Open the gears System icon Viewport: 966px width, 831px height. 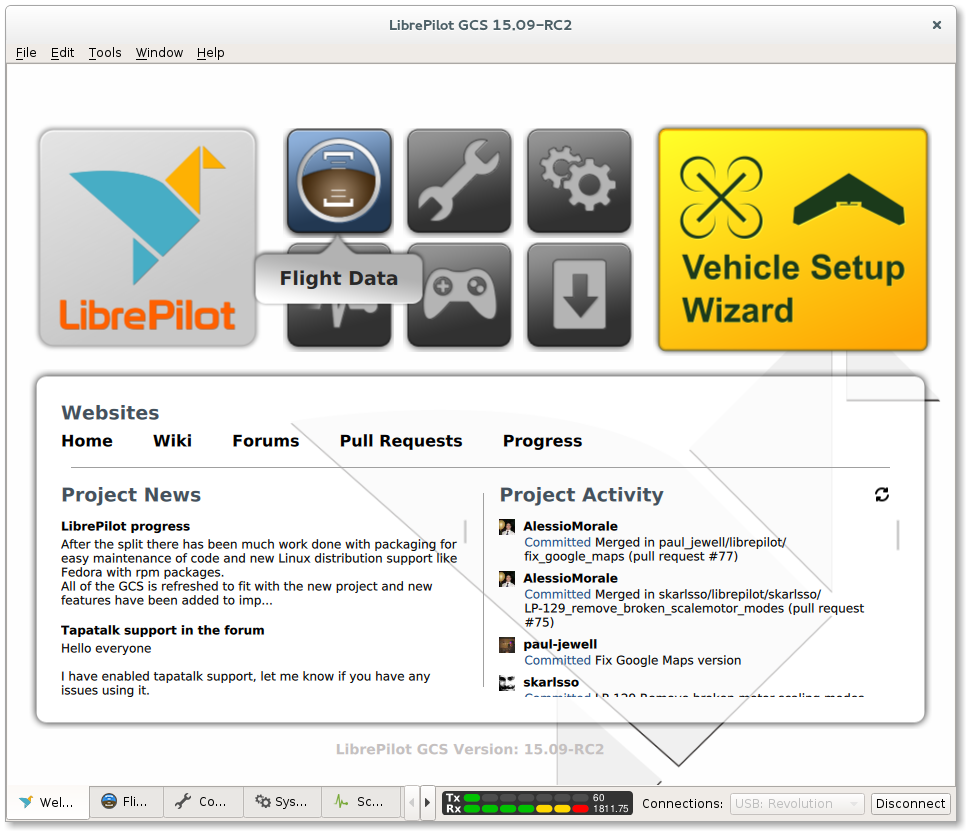pos(579,180)
